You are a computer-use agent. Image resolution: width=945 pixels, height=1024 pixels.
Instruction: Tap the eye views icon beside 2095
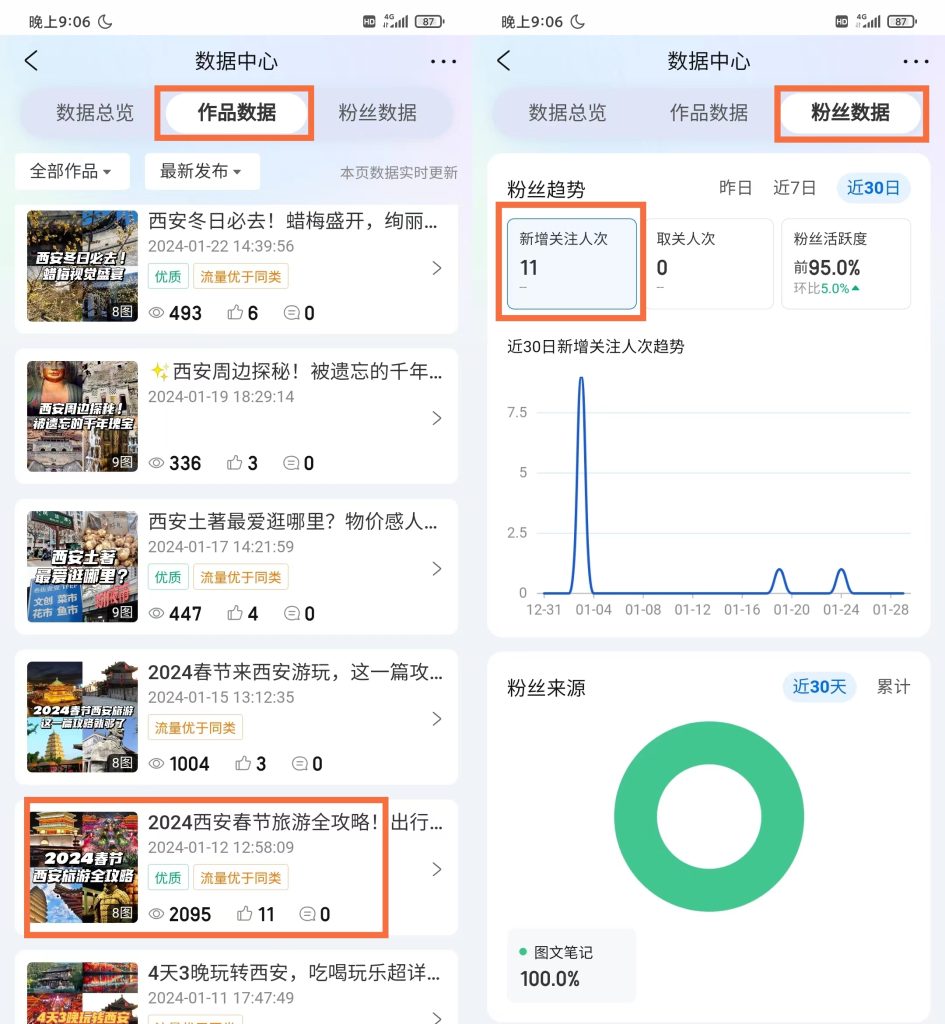(156, 914)
